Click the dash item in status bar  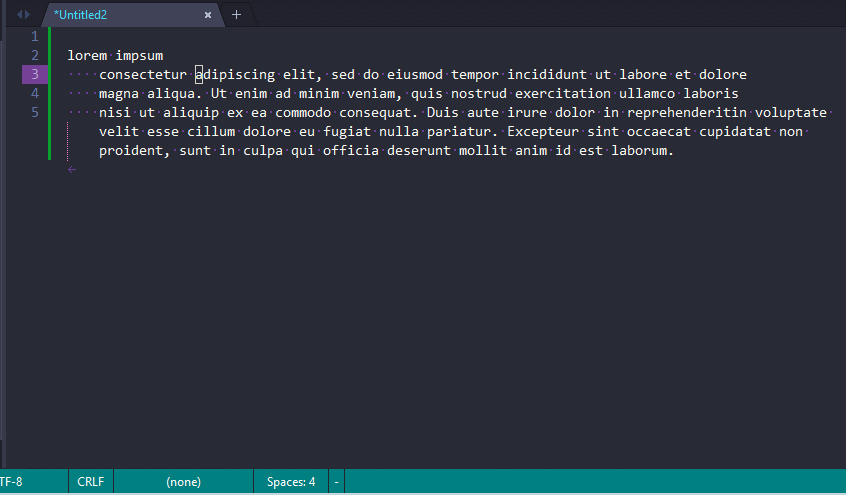[x=337, y=482]
